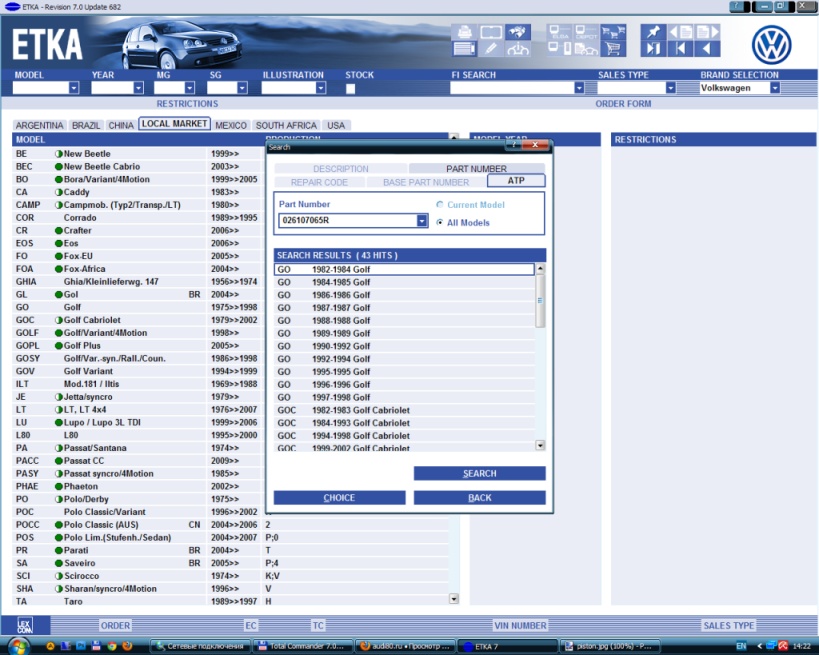Open the ILLUSTRATION dropdown

click(x=321, y=88)
